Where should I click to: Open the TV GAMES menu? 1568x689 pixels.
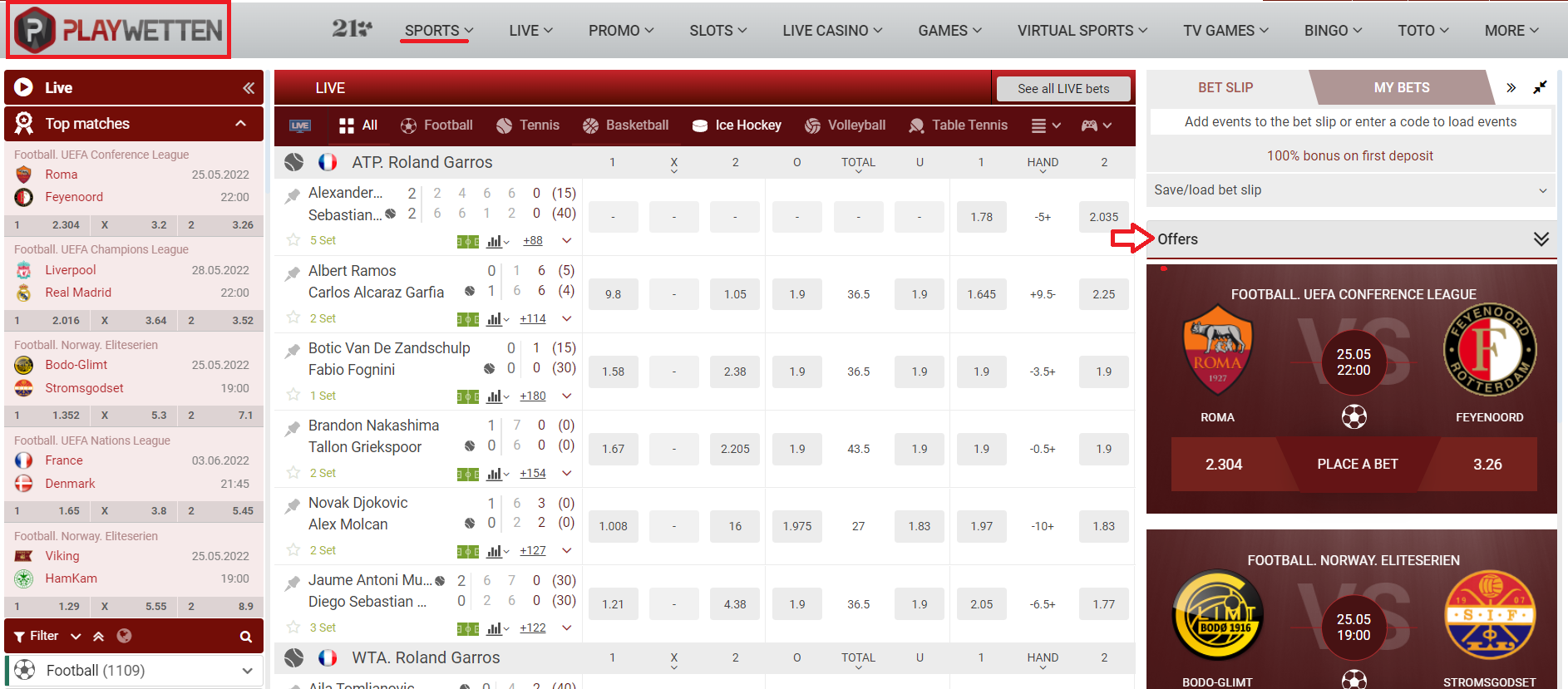click(1225, 31)
